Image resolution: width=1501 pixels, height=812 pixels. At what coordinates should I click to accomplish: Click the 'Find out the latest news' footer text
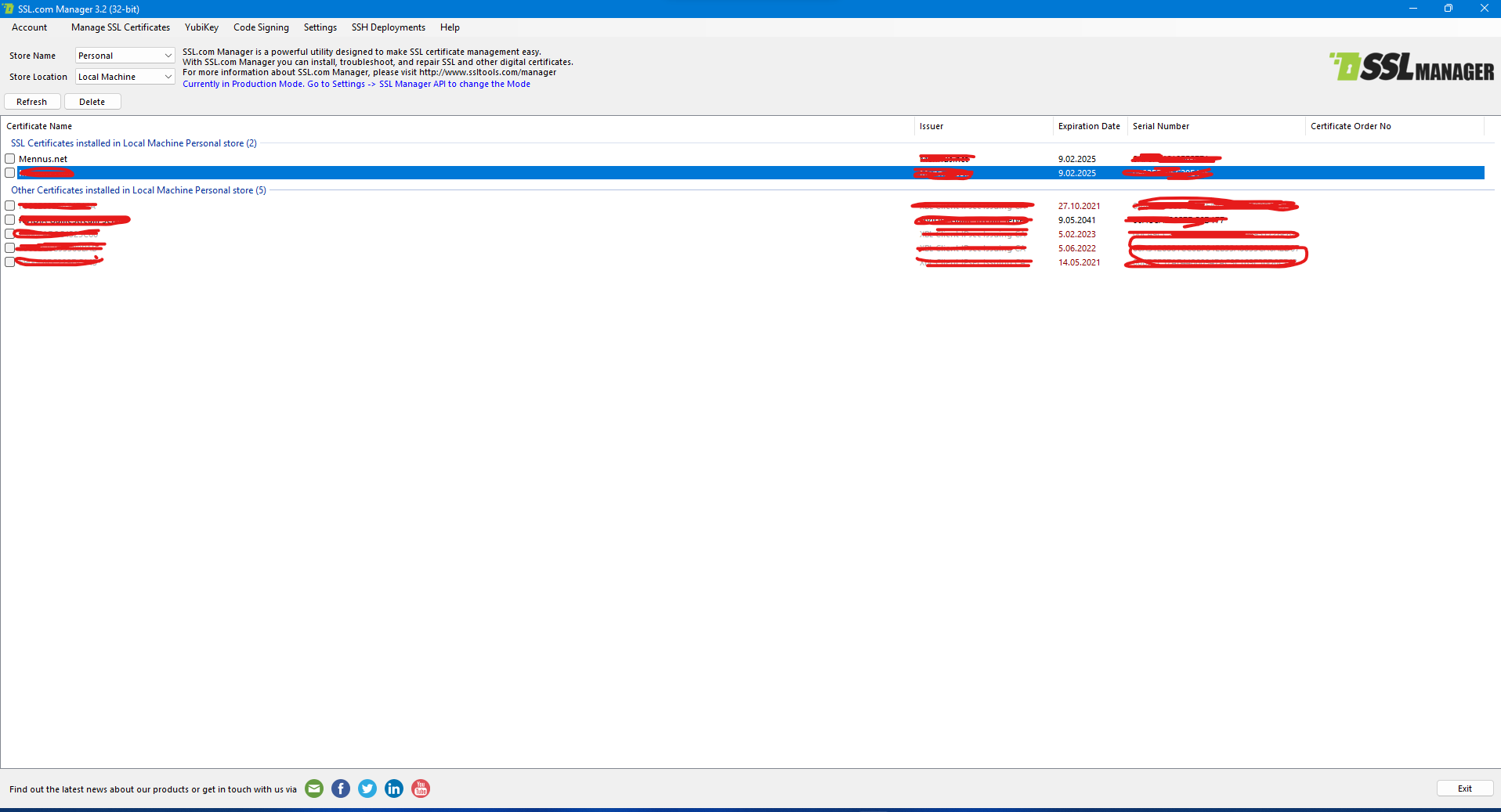tap(153, 789)
